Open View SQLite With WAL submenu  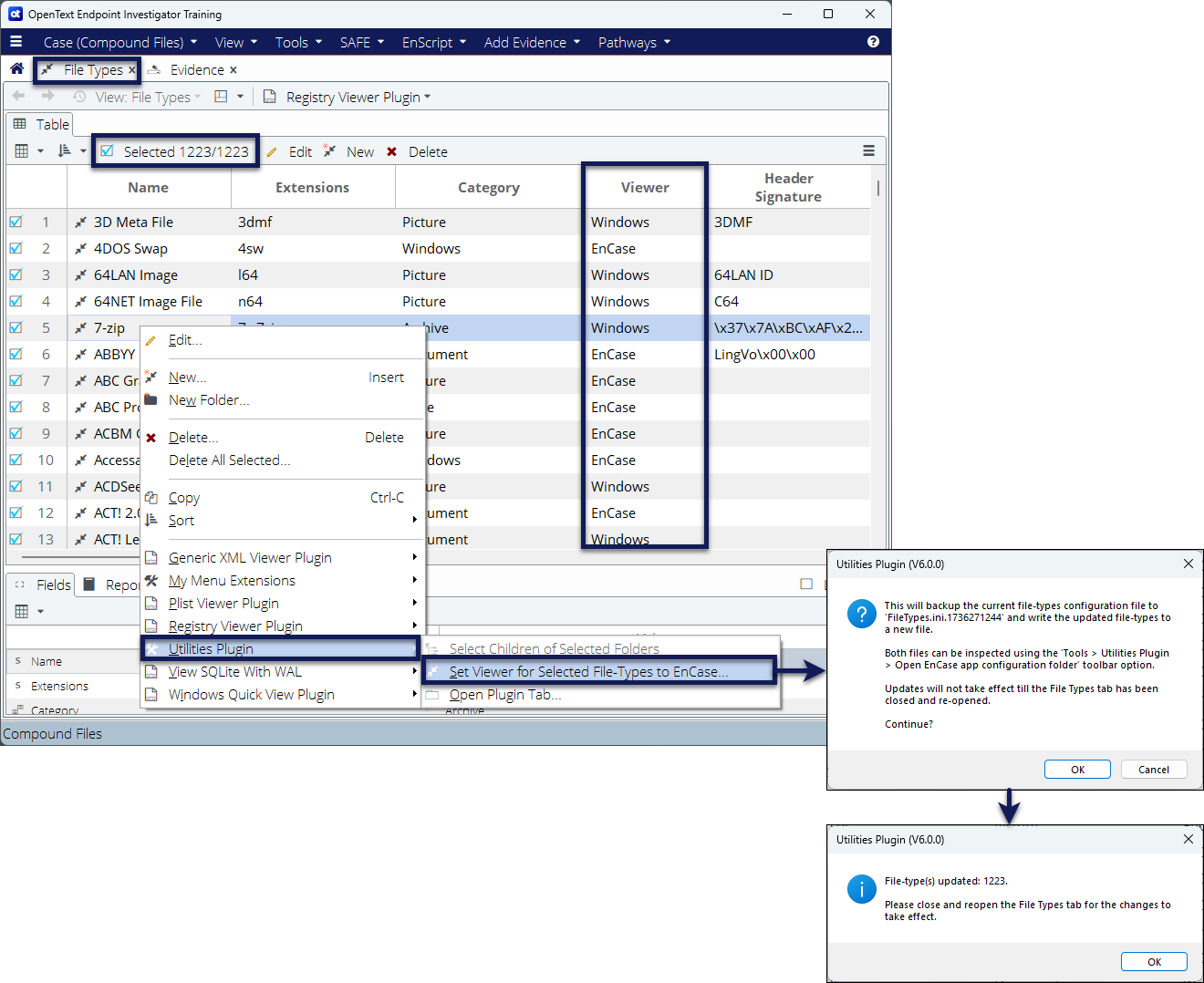click(281, 672)
